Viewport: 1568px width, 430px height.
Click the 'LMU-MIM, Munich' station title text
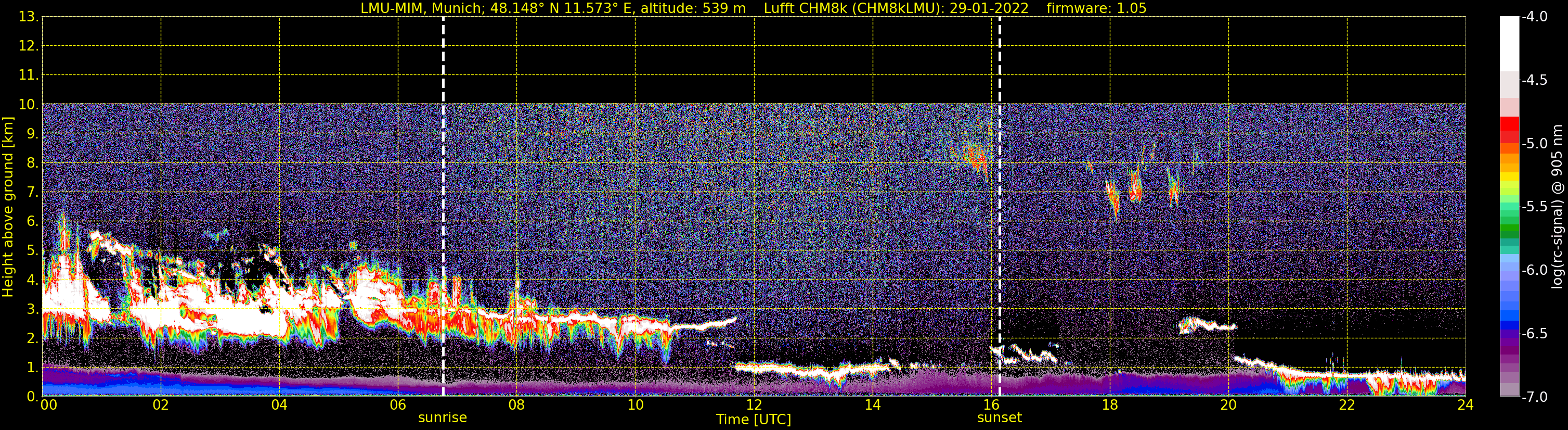(422, 8)
